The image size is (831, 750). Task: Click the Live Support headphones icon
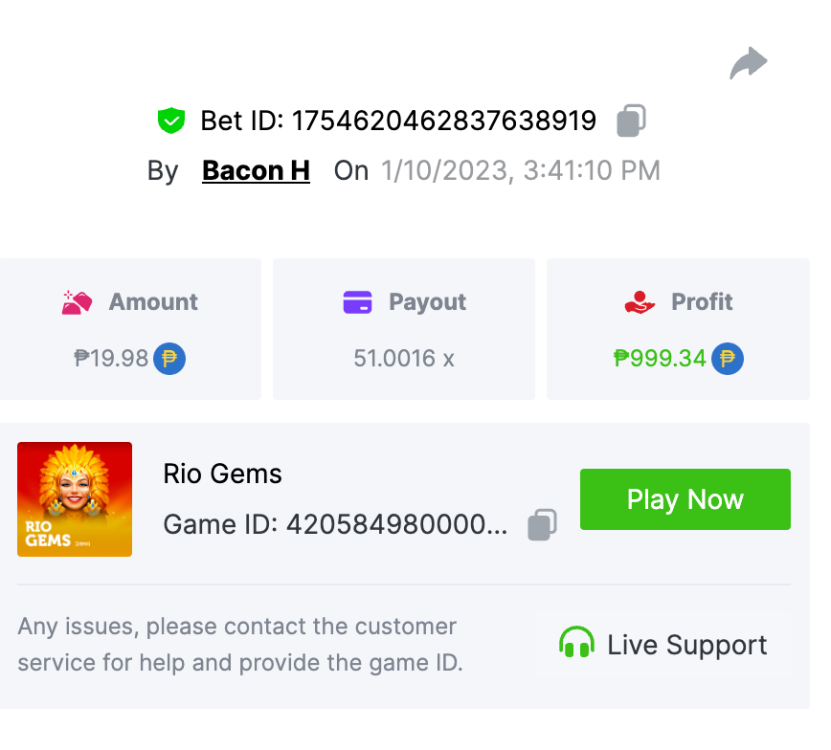577,644
